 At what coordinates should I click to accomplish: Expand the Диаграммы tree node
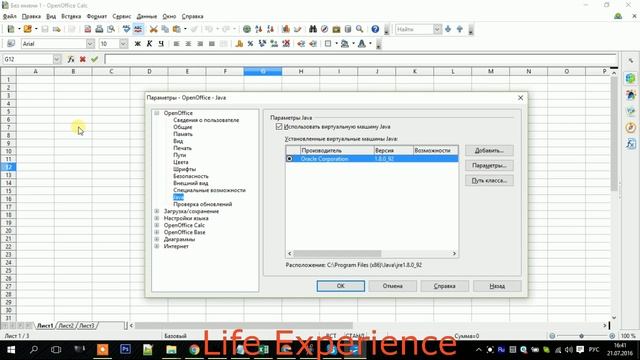point(157,239)
